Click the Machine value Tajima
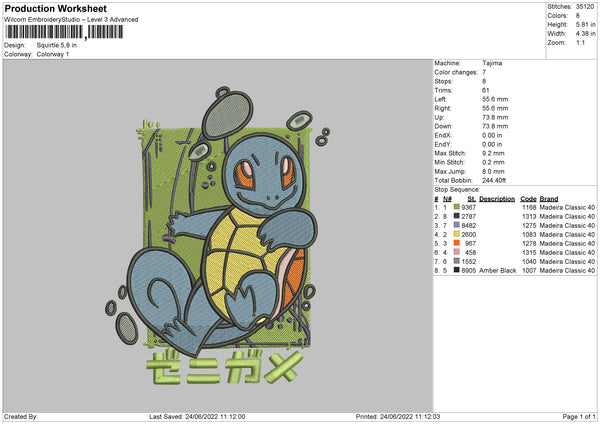This screenshot has height=424, width=600. pos(492,62)
